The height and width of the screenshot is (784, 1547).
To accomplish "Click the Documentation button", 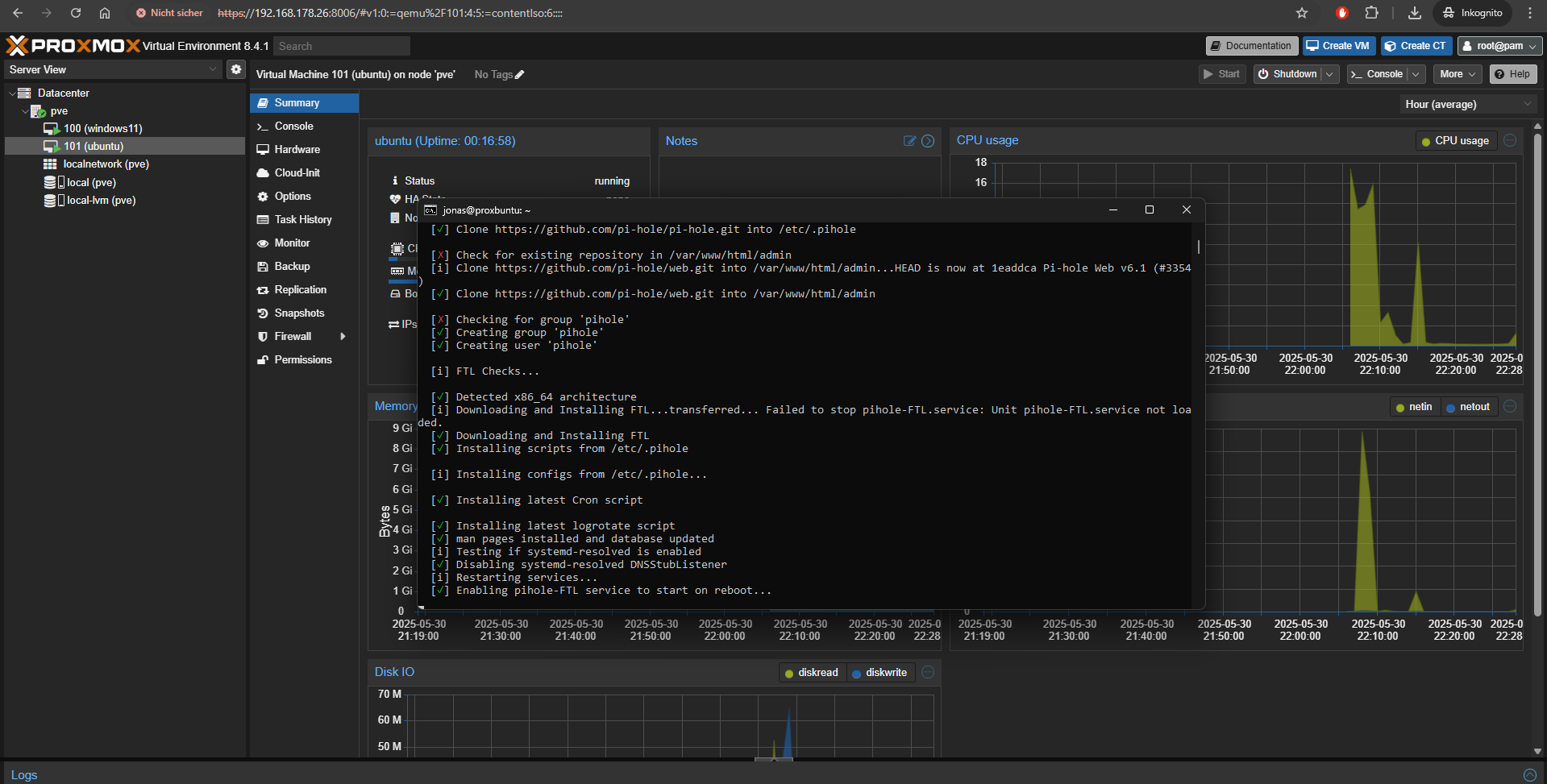I will [1252, 46].
